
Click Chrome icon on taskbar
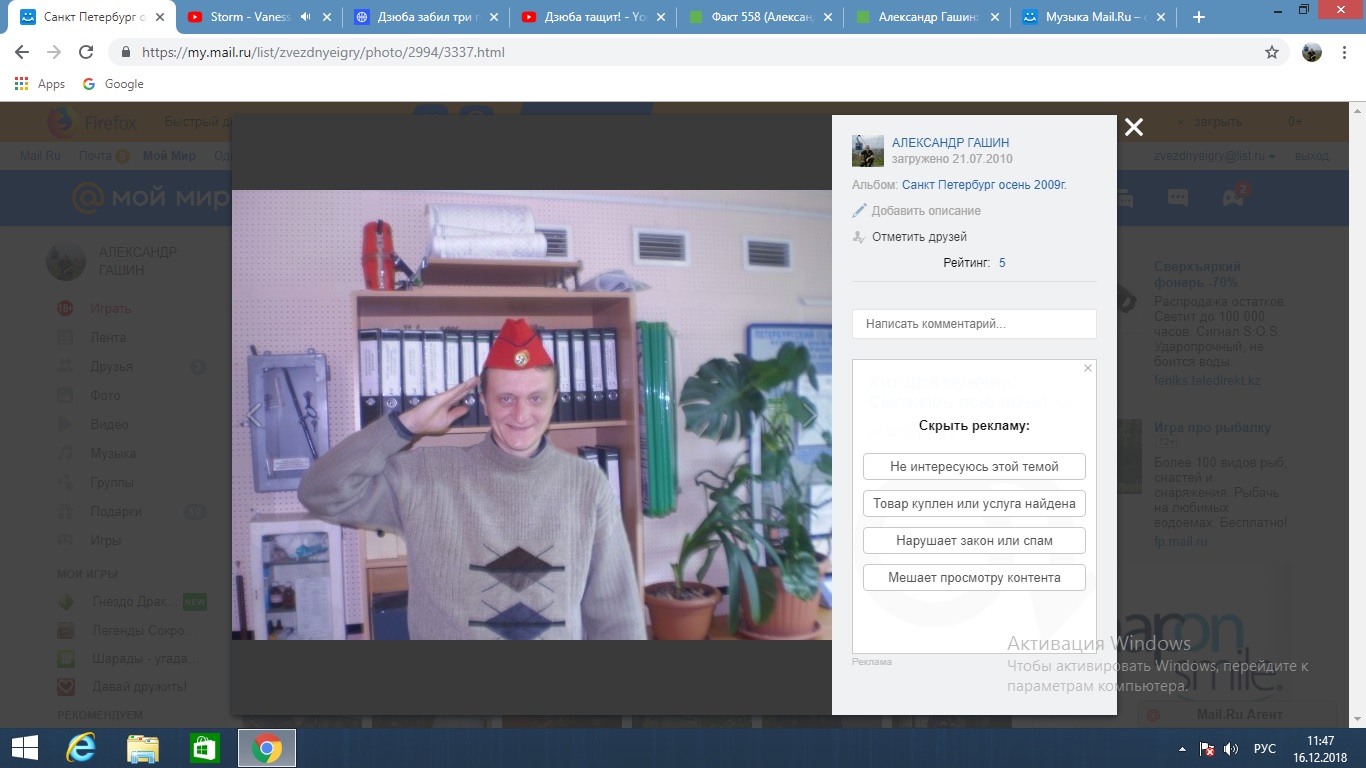pos(267,748)
